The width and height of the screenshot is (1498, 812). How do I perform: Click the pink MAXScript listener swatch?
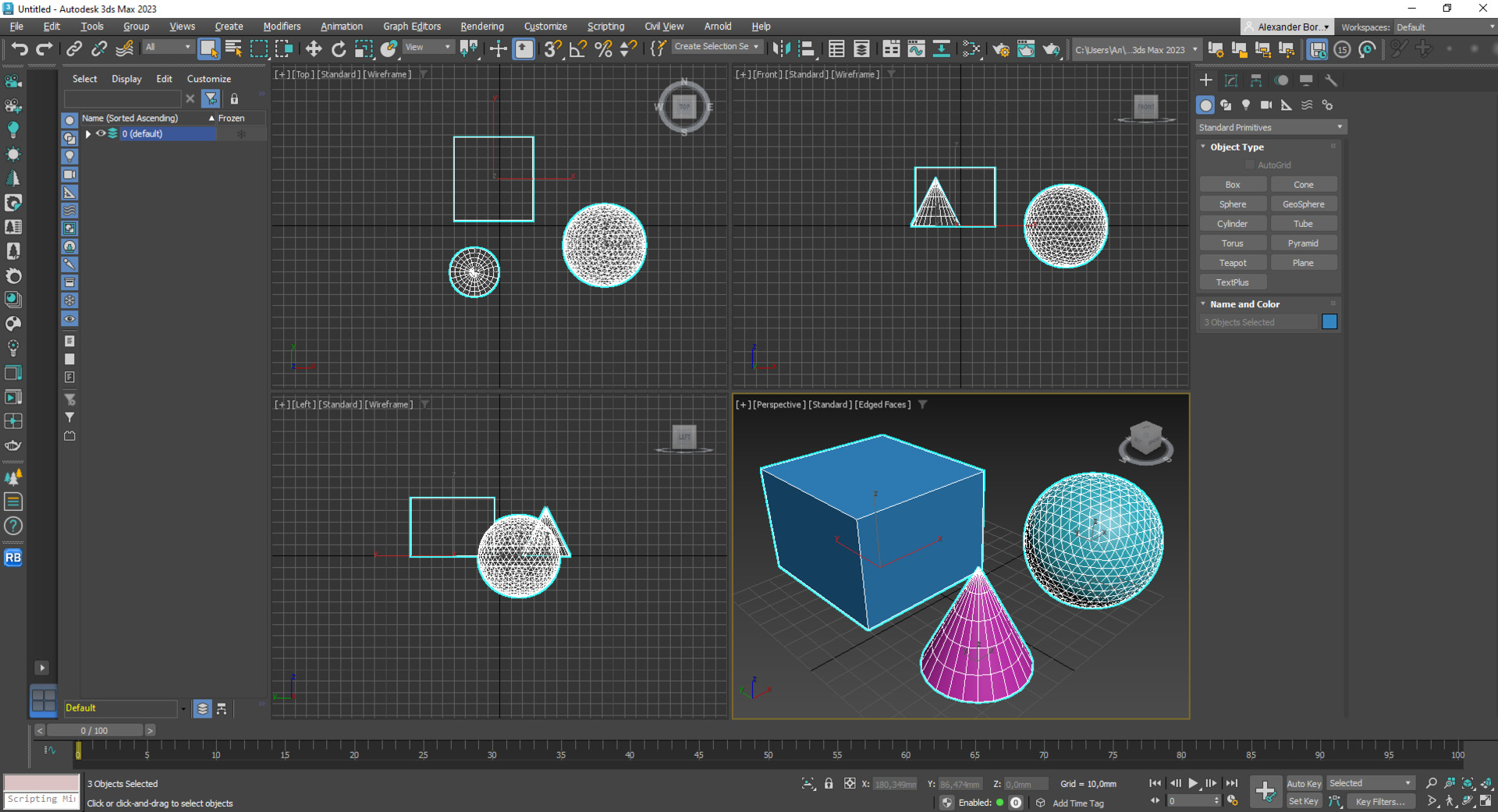41,782
